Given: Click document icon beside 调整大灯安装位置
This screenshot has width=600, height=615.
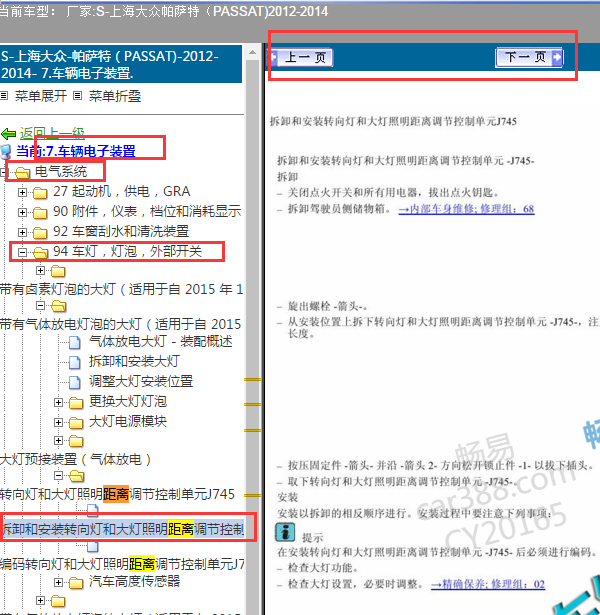Looking at the screenshot, I should (75, 382).
